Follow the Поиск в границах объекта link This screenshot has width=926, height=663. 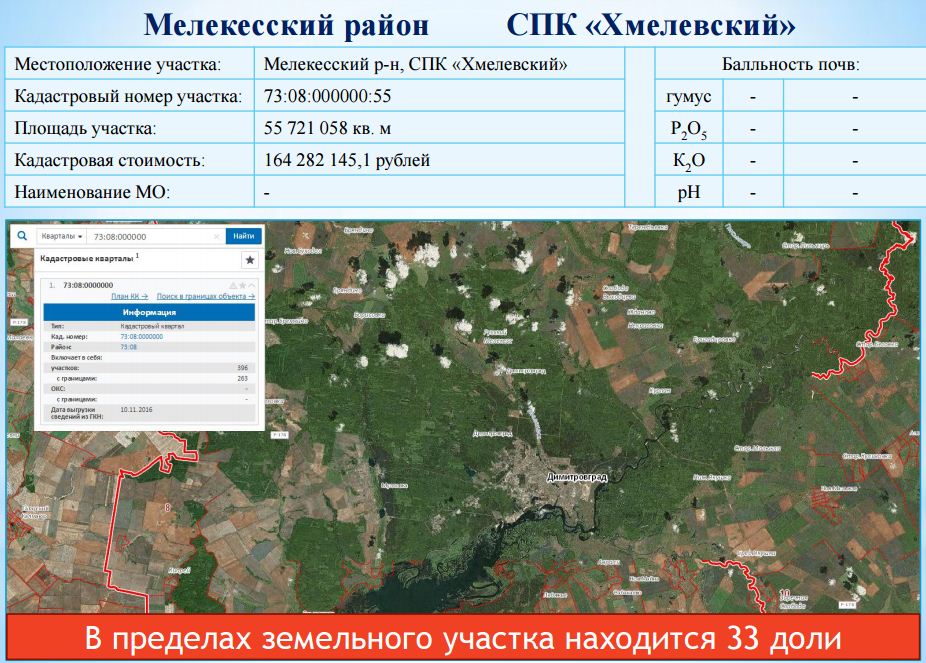tap(205, 297)
